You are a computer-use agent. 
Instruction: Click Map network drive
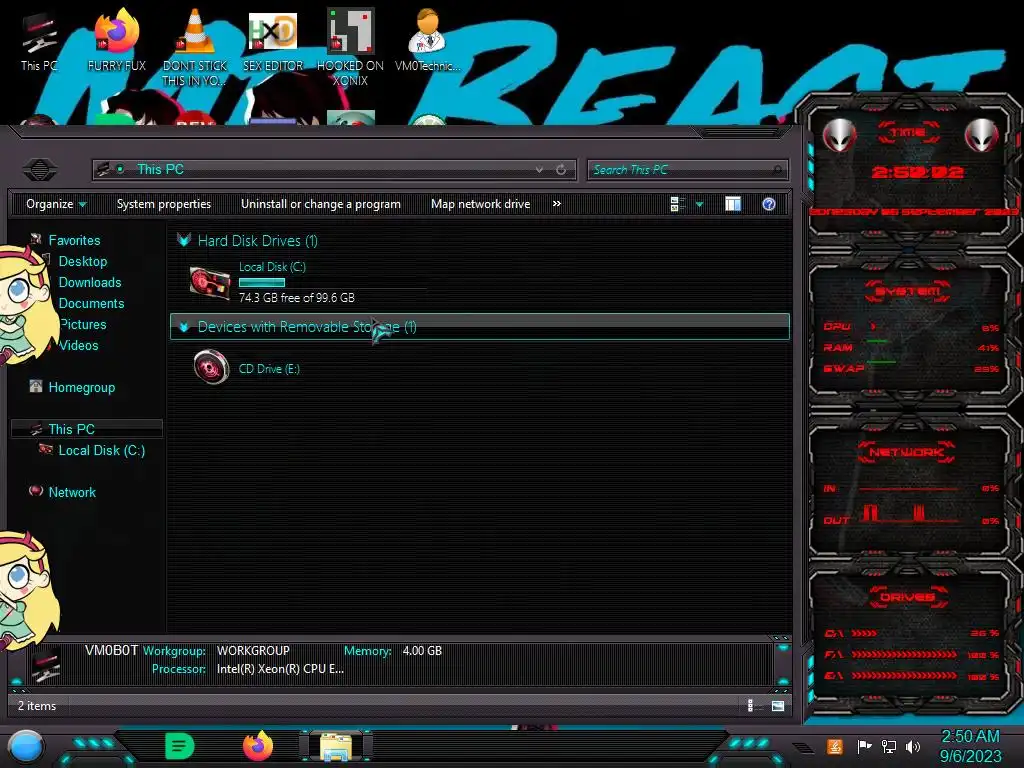coord(481,204)
